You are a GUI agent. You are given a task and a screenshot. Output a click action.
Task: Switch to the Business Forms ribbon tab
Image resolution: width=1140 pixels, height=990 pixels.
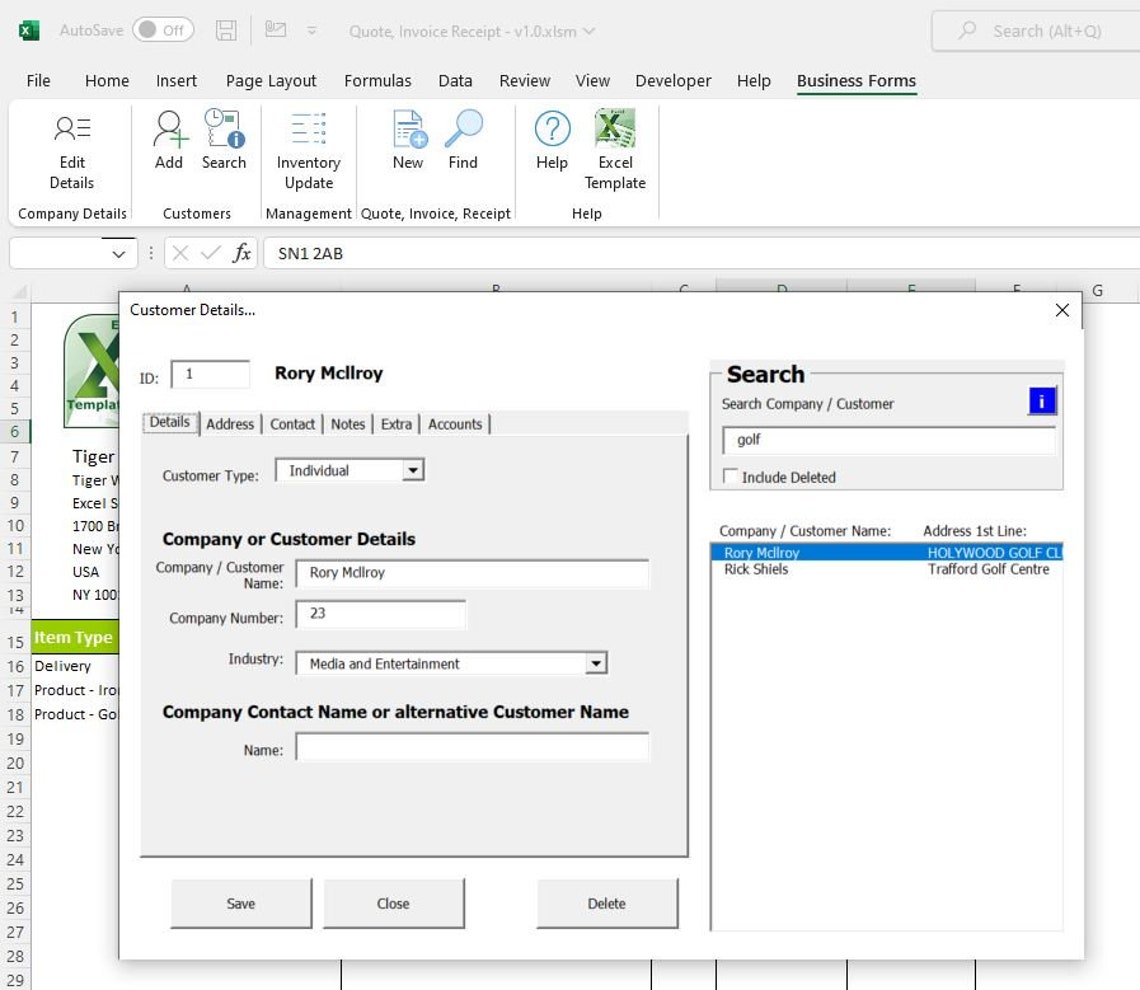pos(856,80)
